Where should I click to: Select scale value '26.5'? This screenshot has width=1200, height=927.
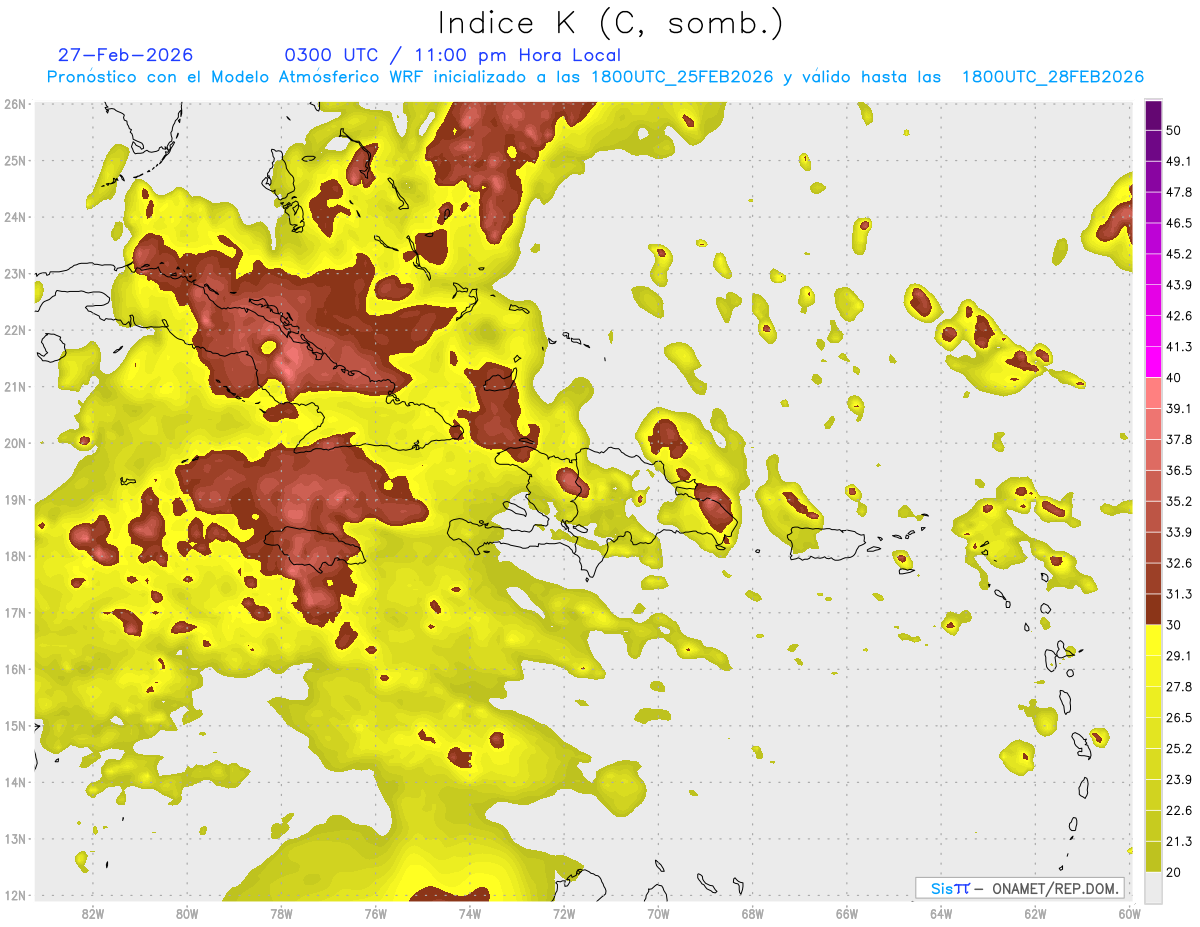pyautogui.click(x=1179, y=717)
